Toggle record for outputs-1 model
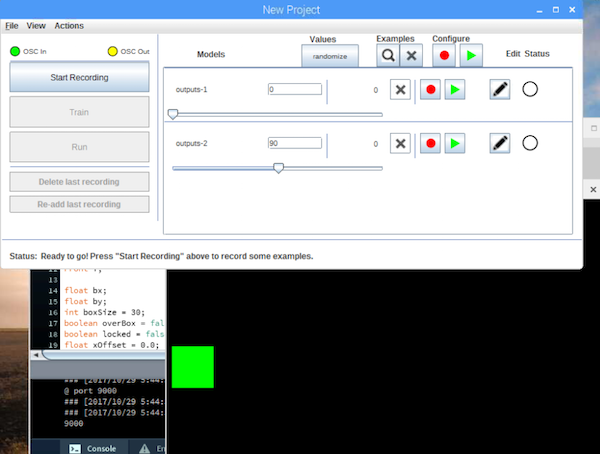600x454 pixels. click(x=430, y=90)
